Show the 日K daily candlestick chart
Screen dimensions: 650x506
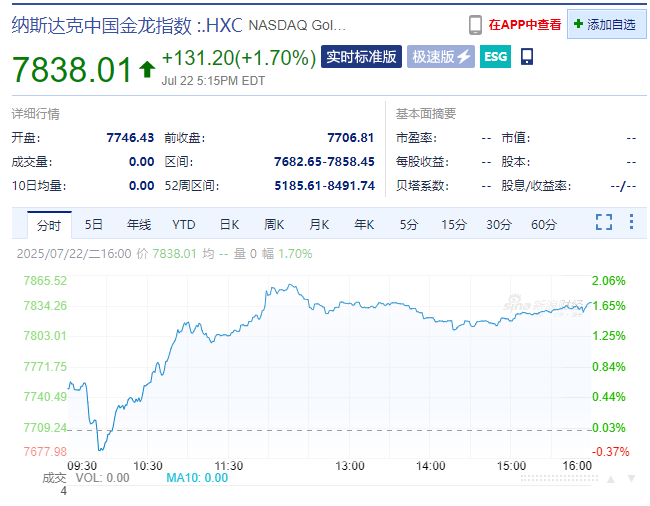pos(229,224)
